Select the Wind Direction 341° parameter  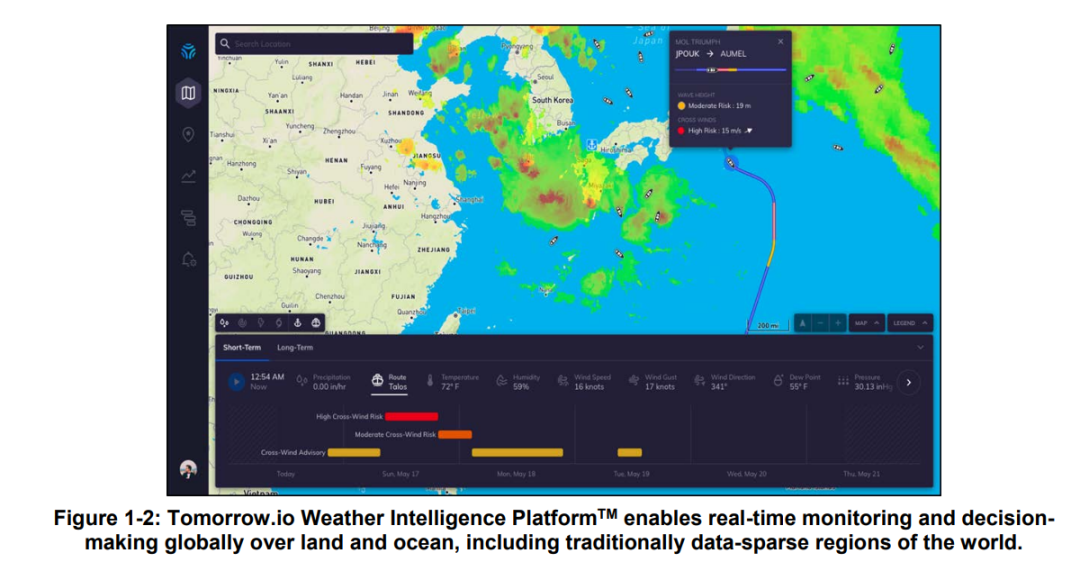coord(723,382)
